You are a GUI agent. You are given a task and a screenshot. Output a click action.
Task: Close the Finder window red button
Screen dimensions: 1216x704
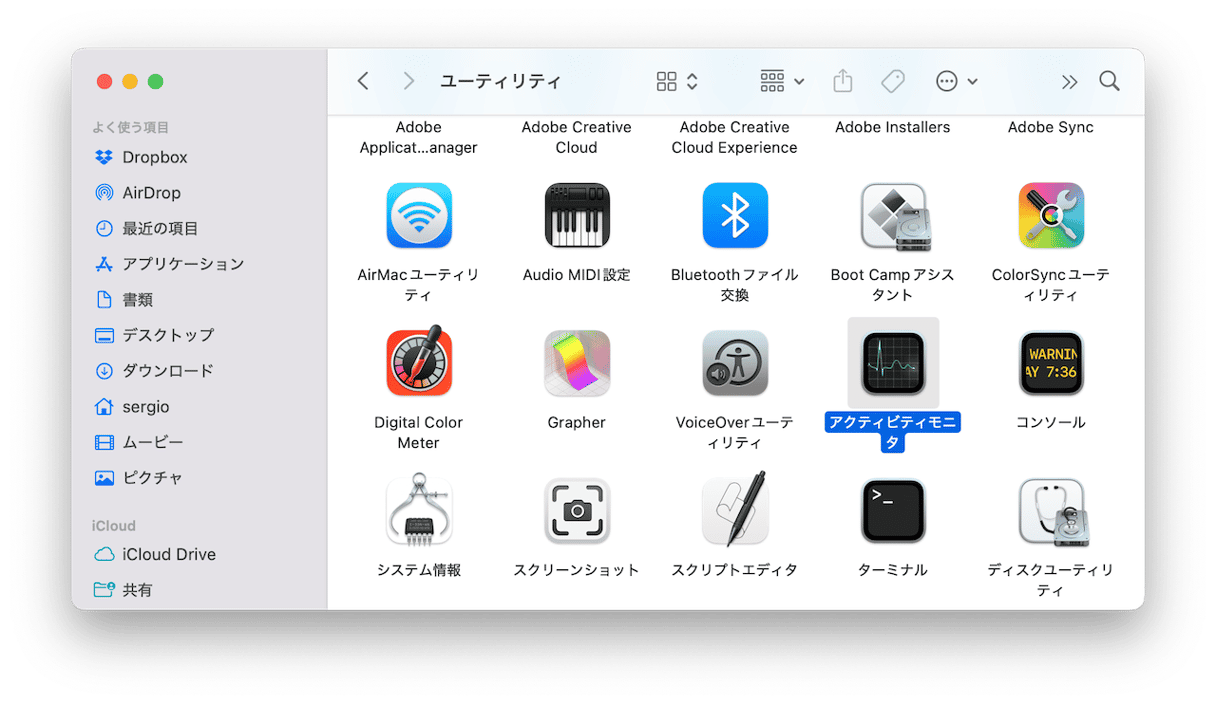tap(104, 82)
